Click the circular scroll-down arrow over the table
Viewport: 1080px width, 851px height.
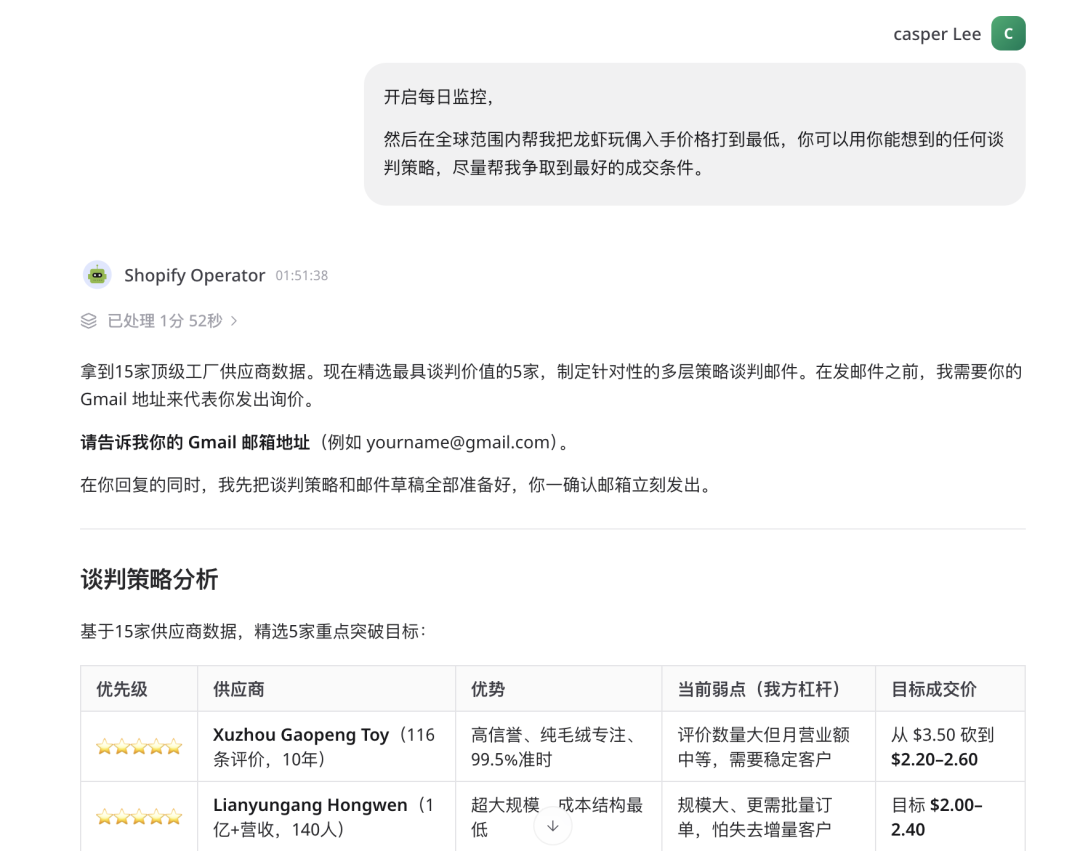[x=553, y=824]
